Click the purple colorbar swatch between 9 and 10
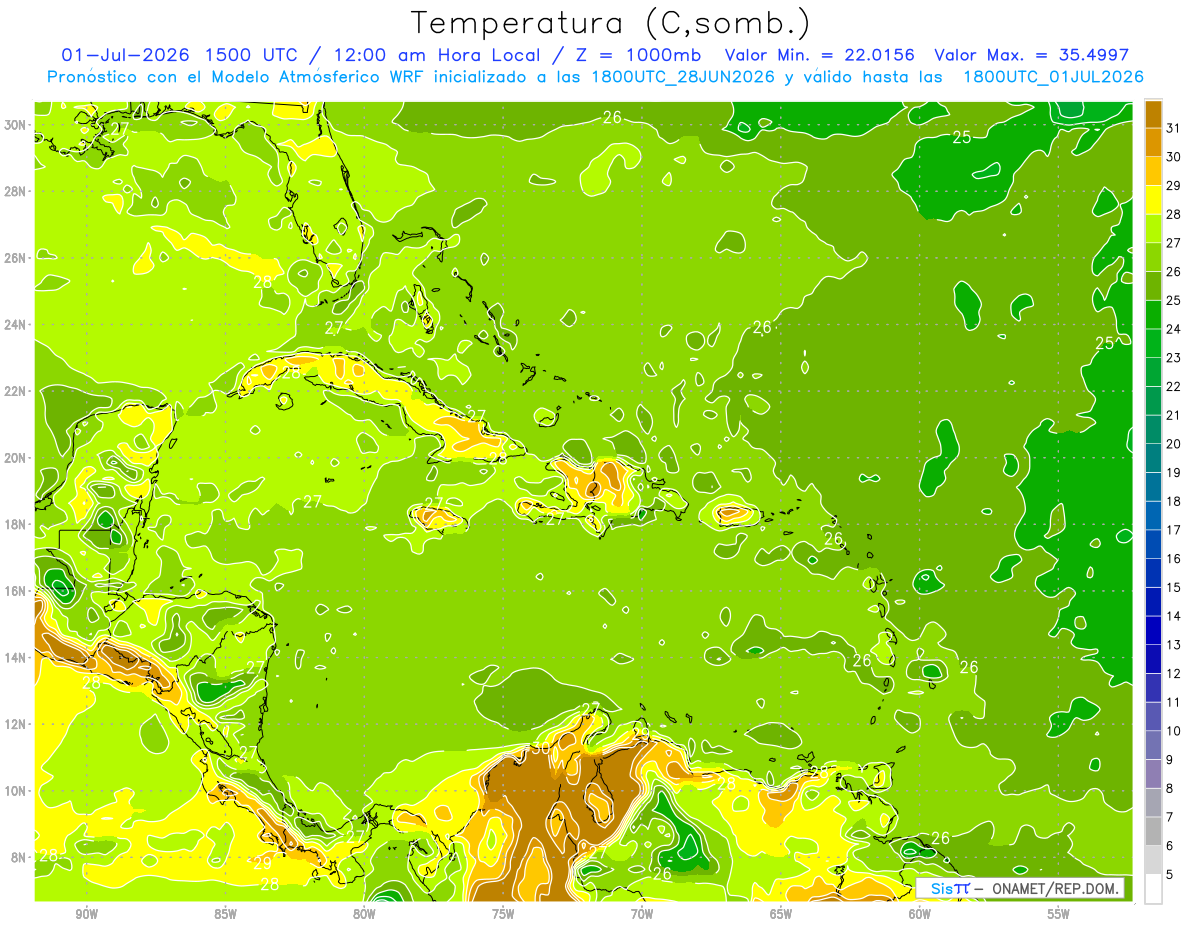1200x927 pixels. 1153,745
